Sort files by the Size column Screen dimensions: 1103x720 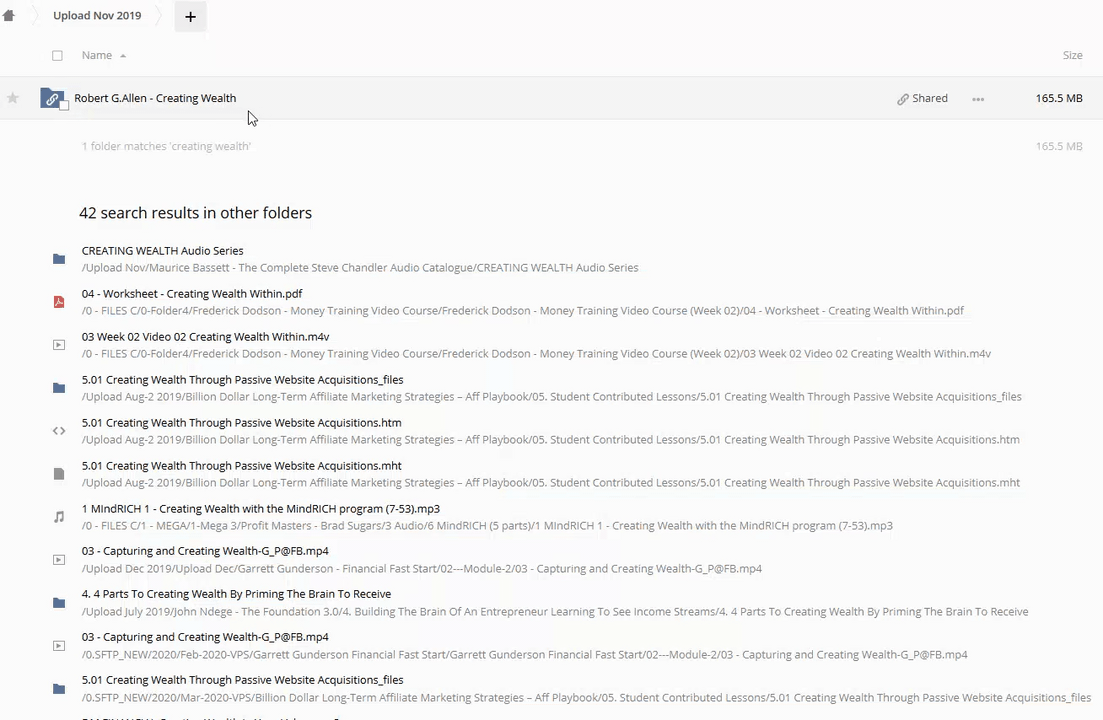tap(1072, 56)
